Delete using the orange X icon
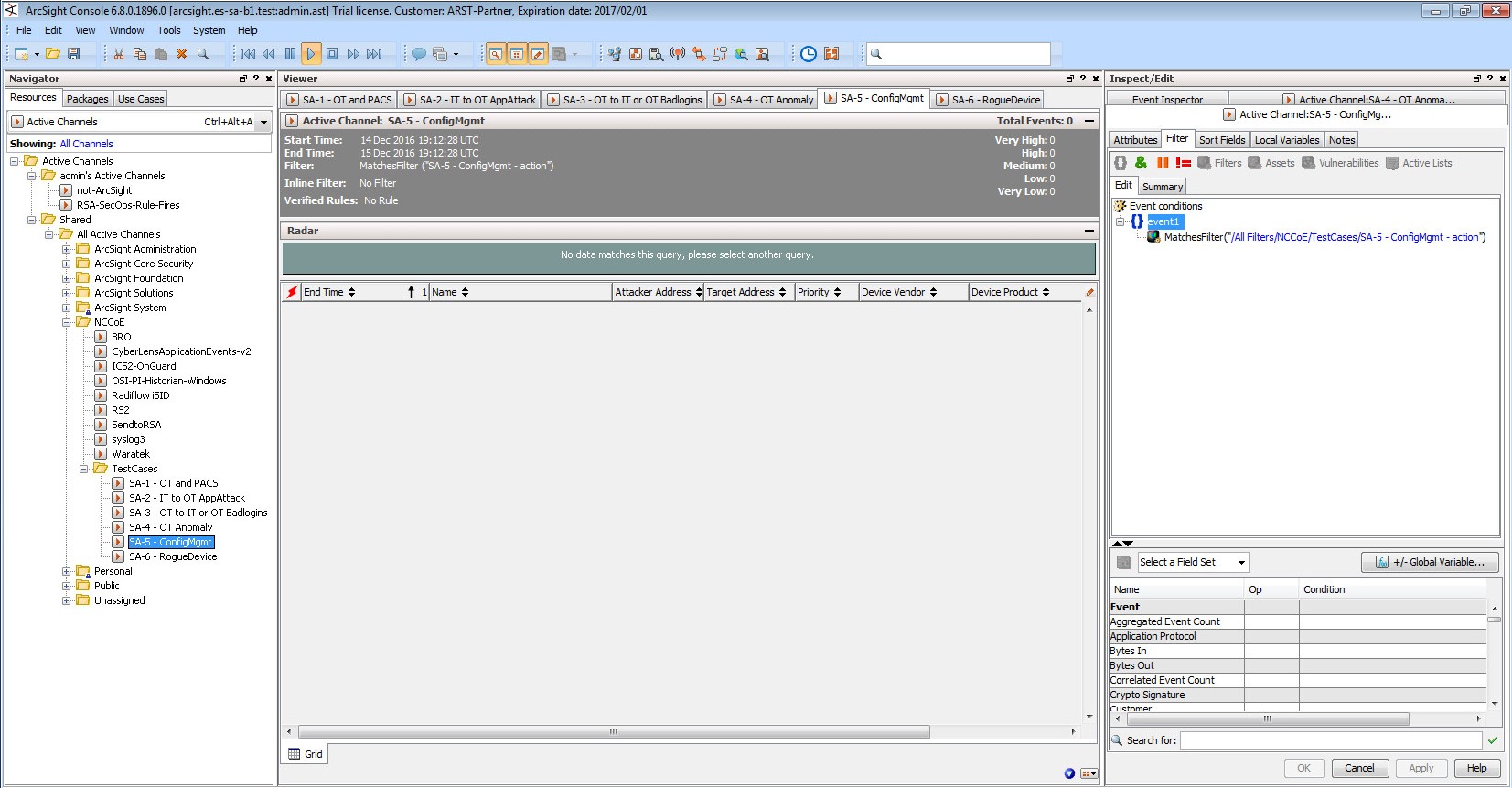The width and height of the screenshot is (1512, 788). coord(182,54)
